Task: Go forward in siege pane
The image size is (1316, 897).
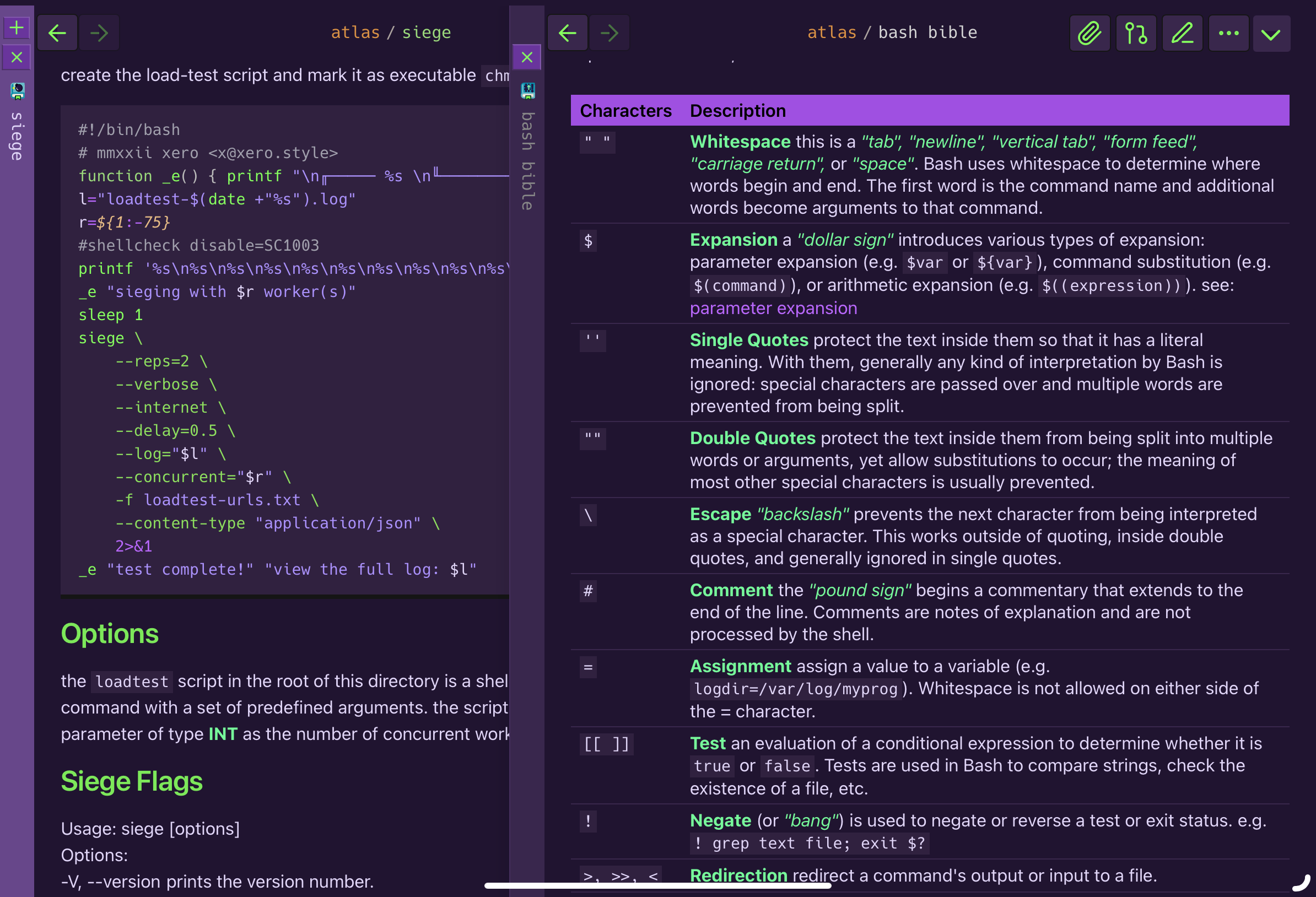Action: coord(99,33)
